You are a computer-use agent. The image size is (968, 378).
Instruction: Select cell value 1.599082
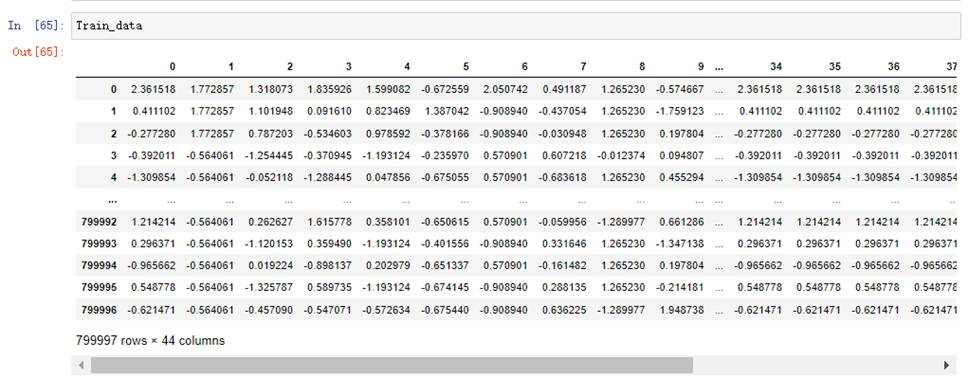pyautogui.click(x=388, y=90)
